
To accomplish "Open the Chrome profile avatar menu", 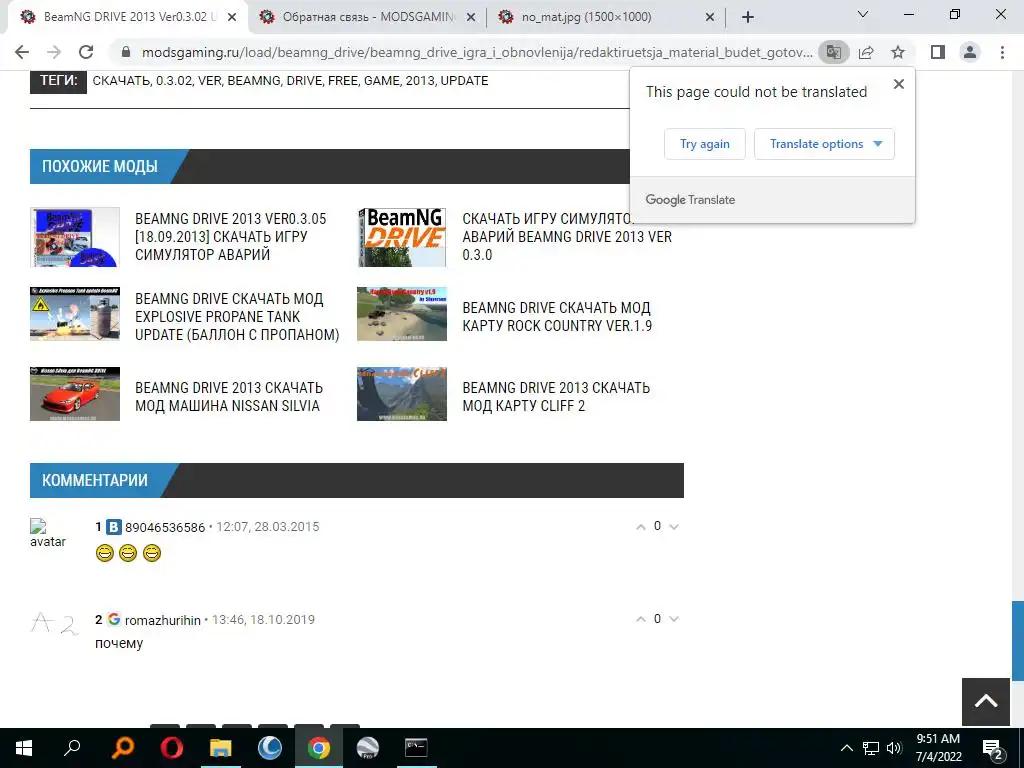I will pos(970,52).
